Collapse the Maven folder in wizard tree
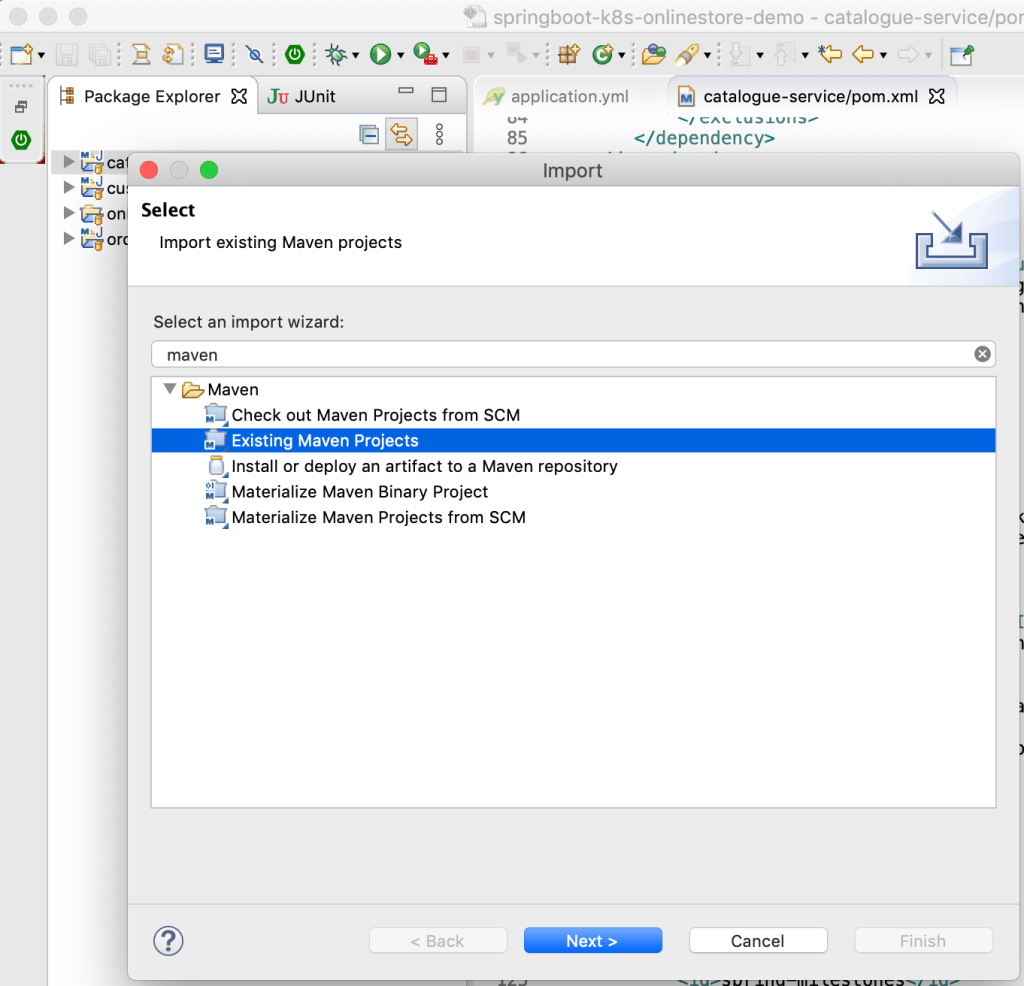The image size is (1024, 986). pos(169,389)
